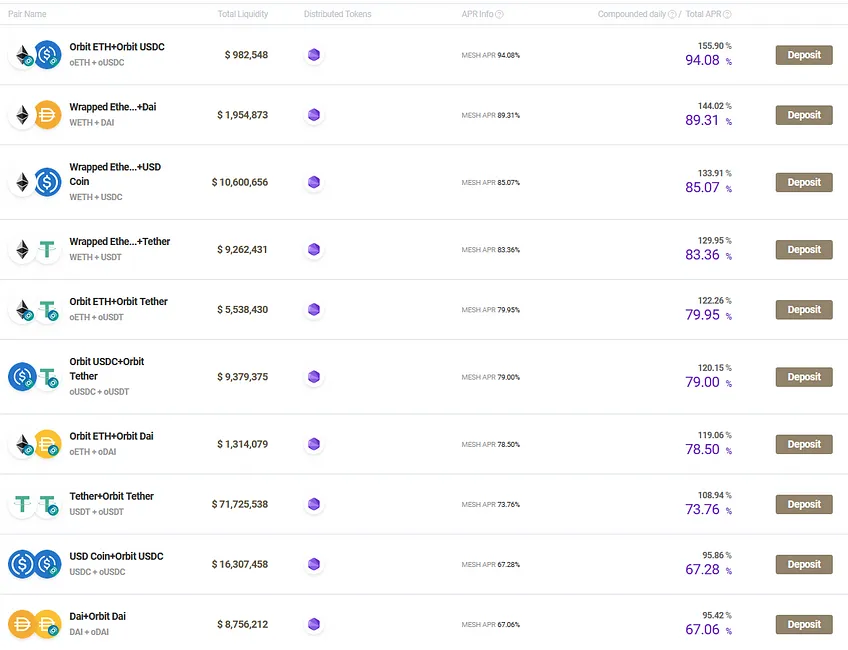Open the USD Coin+Orbit USDC pair name
Viewport: 848px width, 650px height.
pos(116,556)
